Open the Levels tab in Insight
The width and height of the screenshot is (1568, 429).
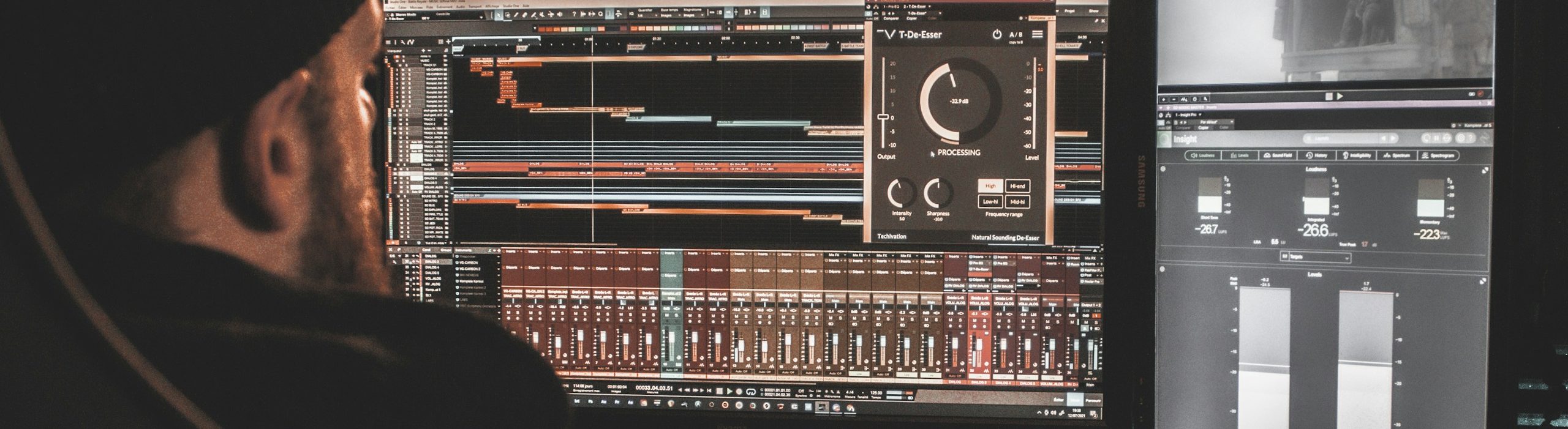tap(1240, 155)
